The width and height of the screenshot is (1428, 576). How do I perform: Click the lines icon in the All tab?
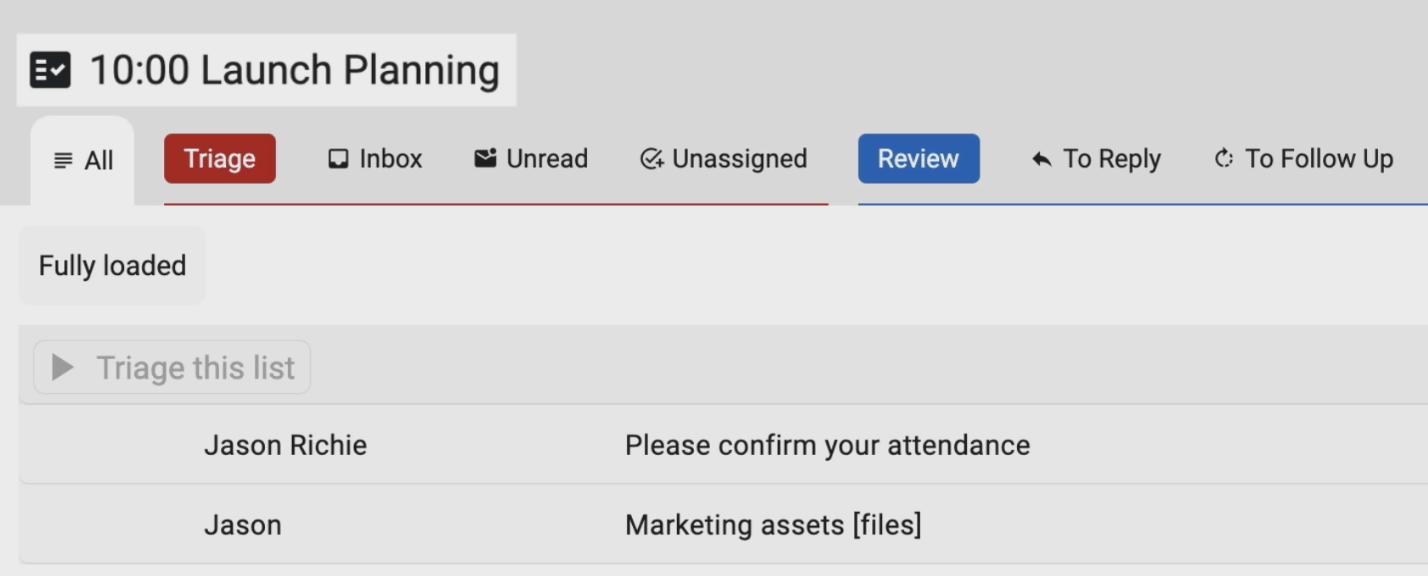[63, 161]
